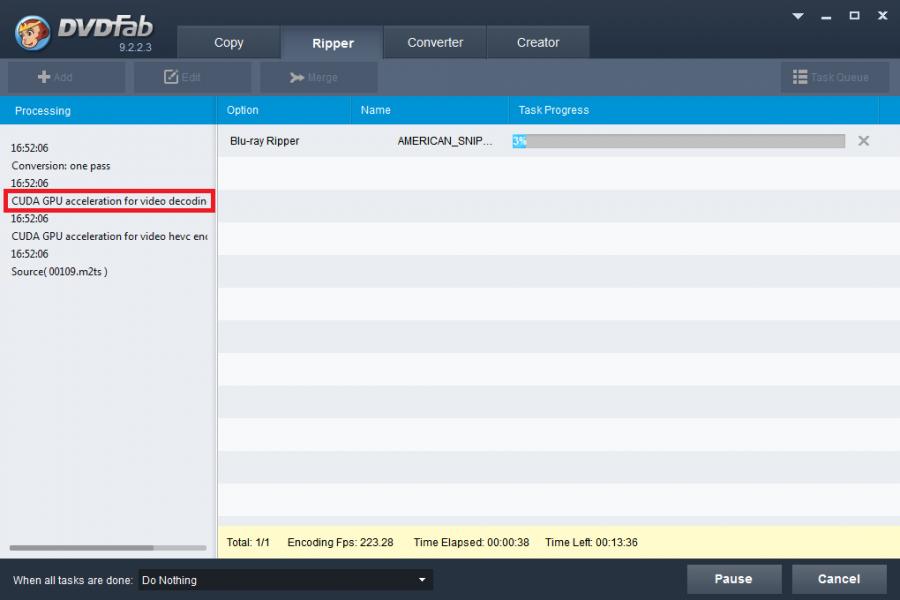The height and width of the screenshot is (600, 900).
Task: Click the Processing panel header
Action: [x=108, y=110]
